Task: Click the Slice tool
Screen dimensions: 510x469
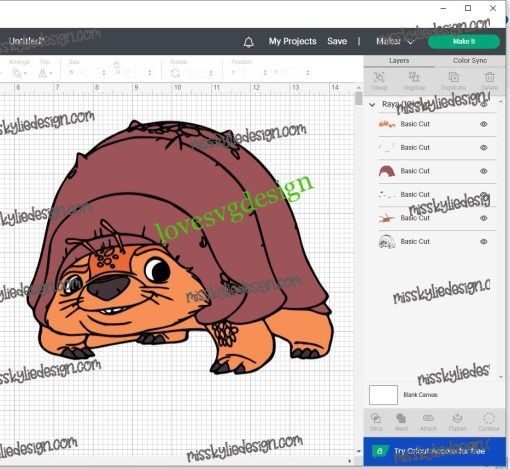Action: pyautogui.click(x=376, y=422)
